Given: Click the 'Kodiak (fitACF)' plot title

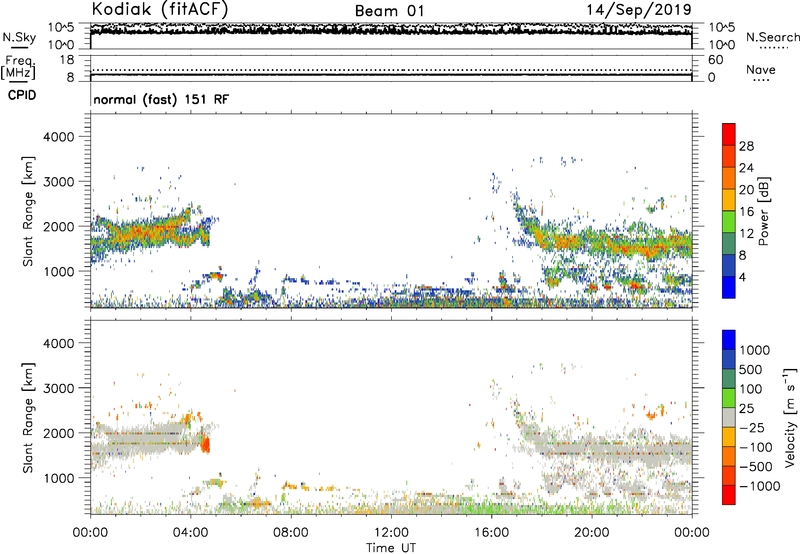Looking at the screenshot, I should tap(160, 9).
